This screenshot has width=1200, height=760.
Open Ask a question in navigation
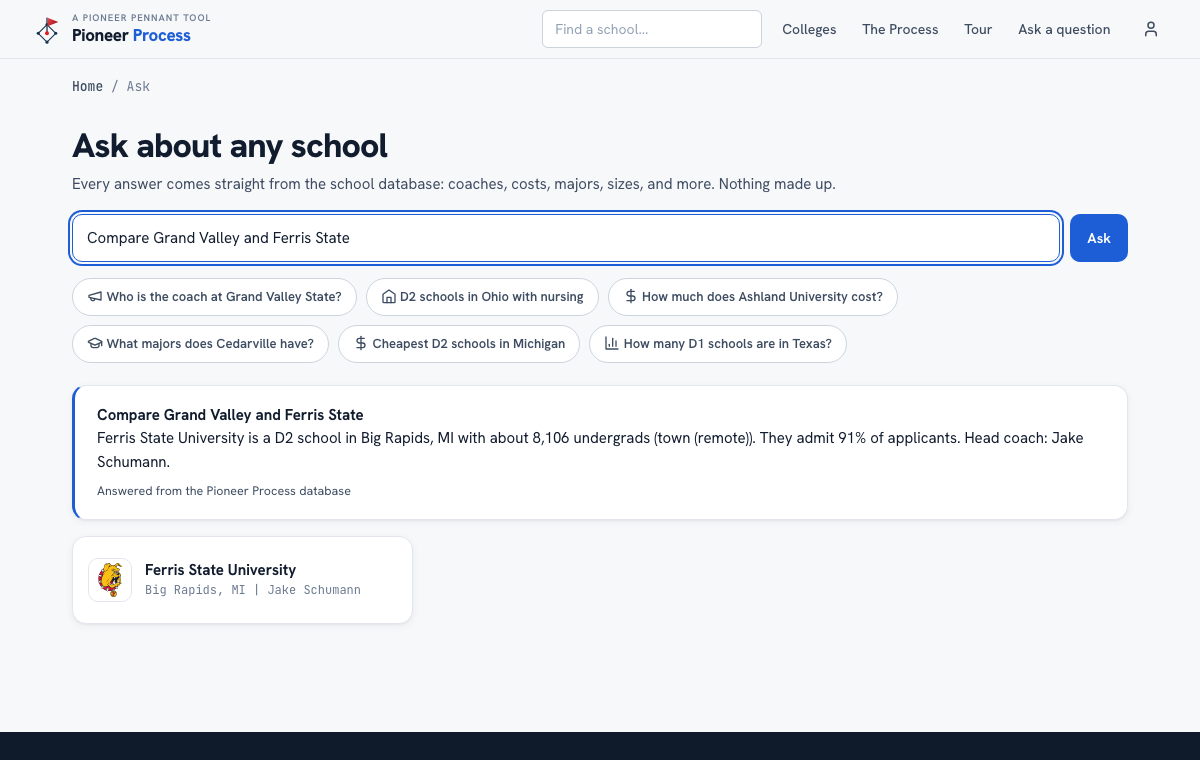pos(1064,29)
